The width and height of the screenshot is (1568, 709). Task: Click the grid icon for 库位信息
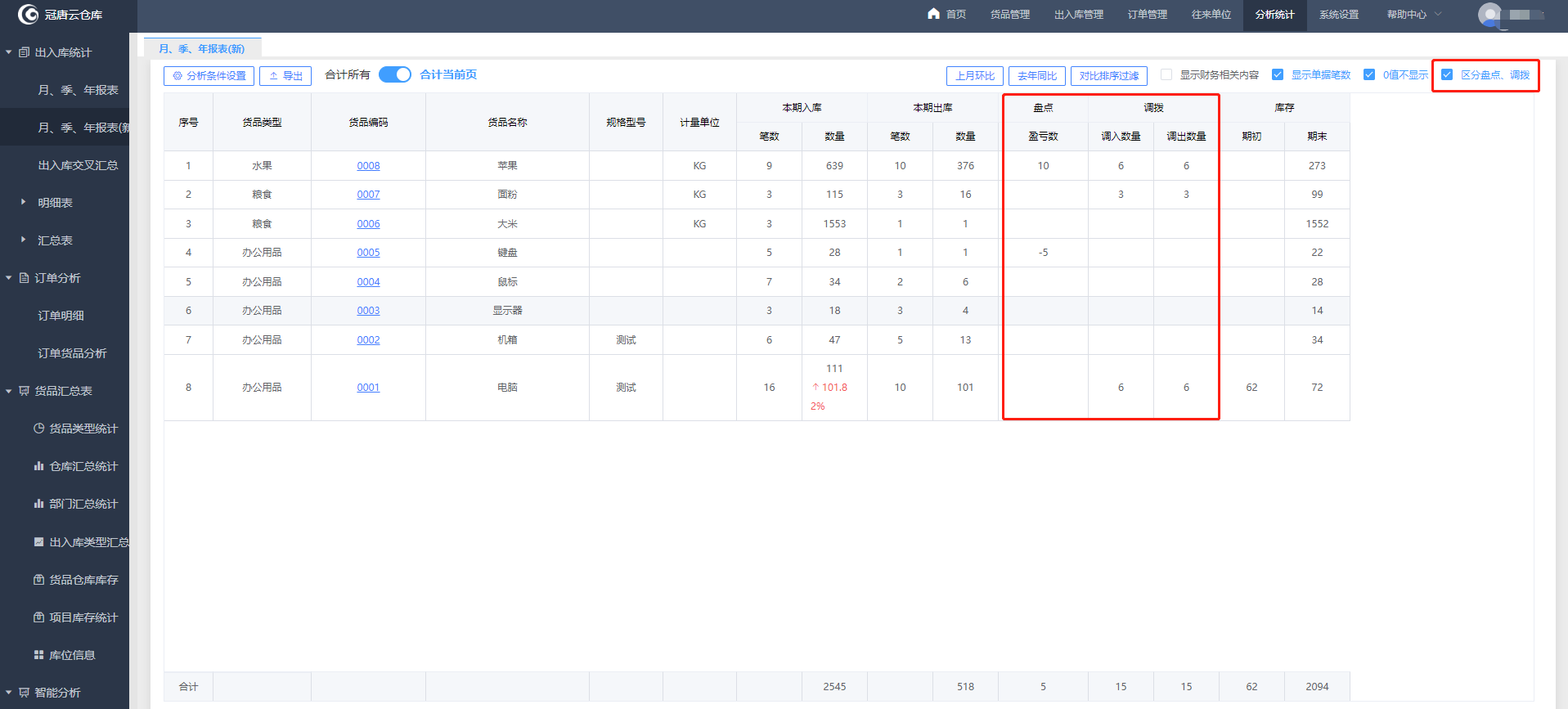click(x=38, y=655)
